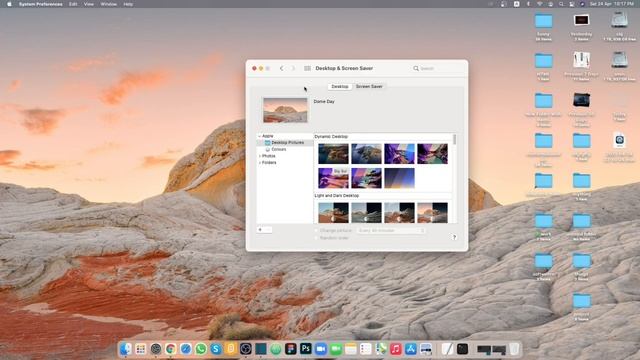Open Finder from the Dock

coord(125,349)
